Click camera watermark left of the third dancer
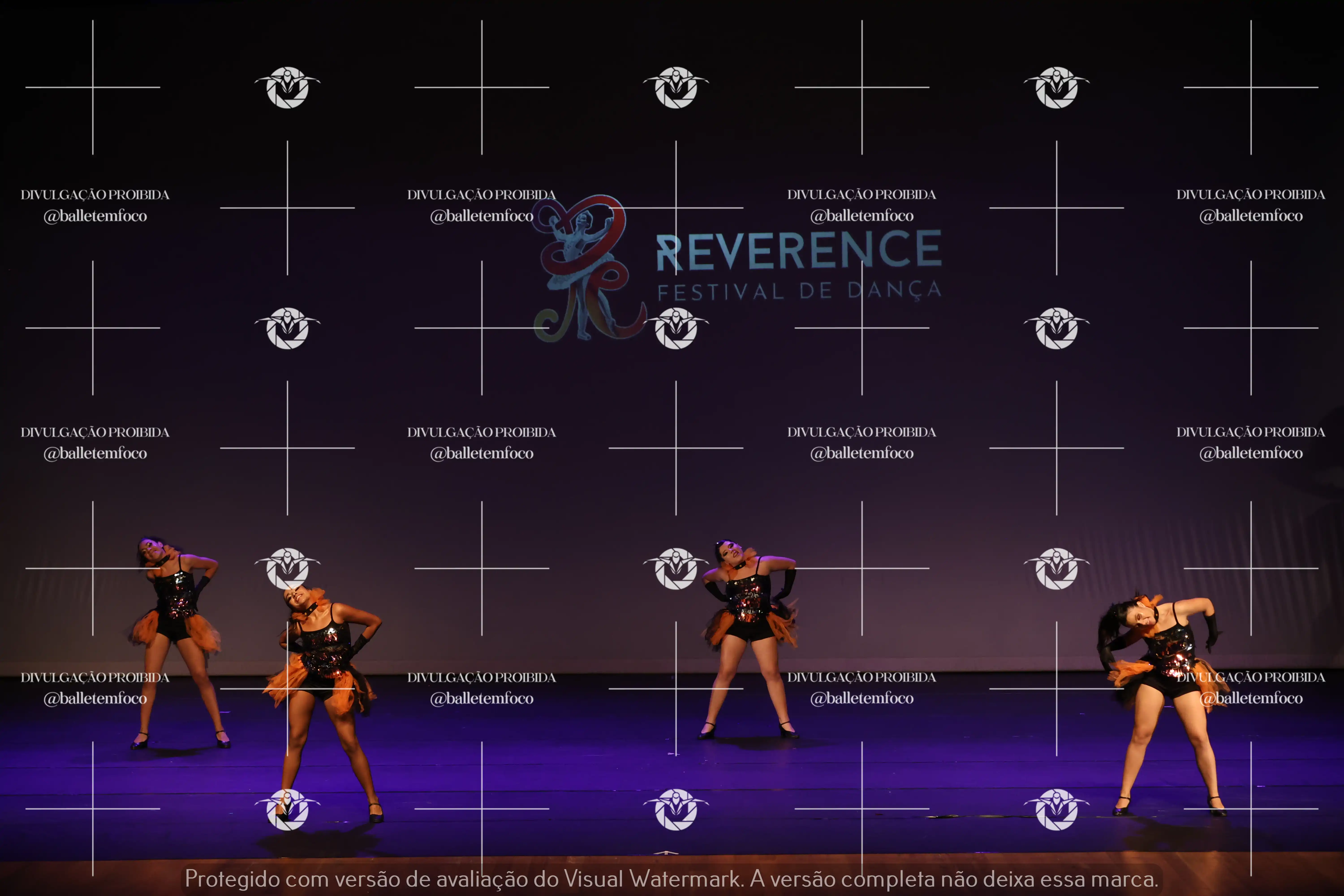Image resolution: width=1344 pixels, height=896 pixels. point(676,568)
